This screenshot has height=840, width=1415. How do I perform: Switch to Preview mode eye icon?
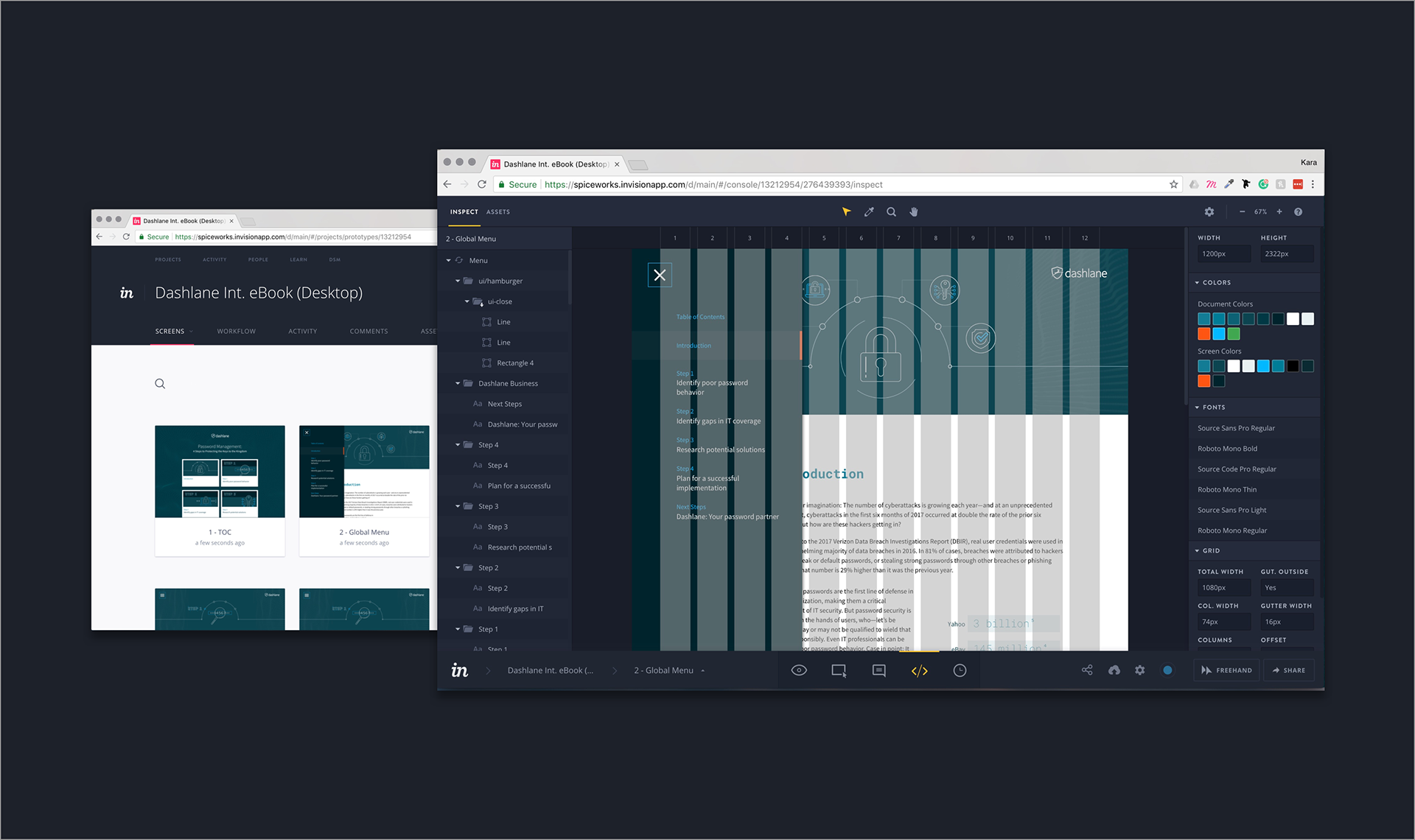coord(799,671)
